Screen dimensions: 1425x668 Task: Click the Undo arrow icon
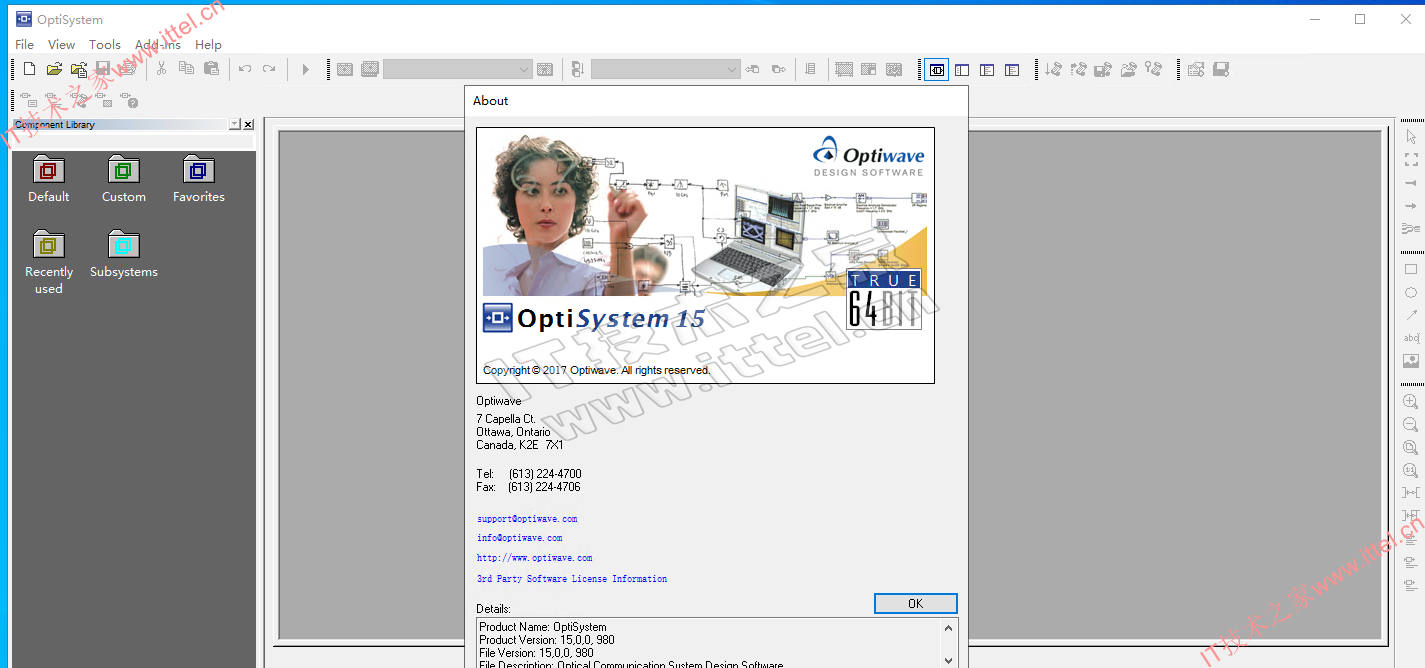245,69
